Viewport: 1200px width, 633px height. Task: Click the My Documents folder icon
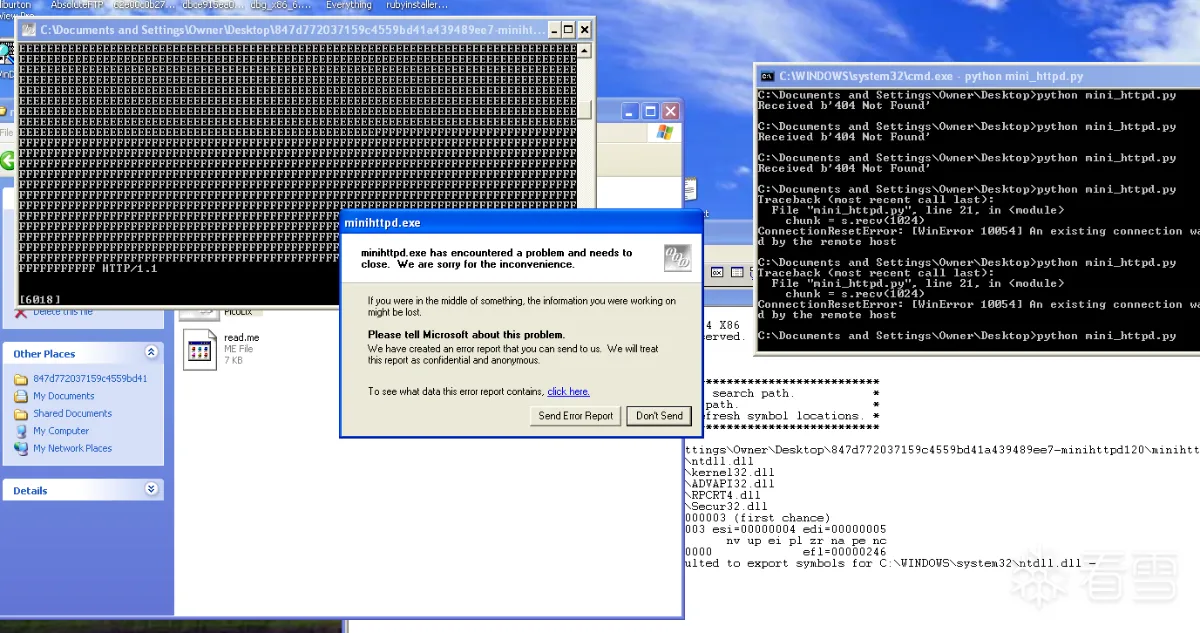(21, 396)
